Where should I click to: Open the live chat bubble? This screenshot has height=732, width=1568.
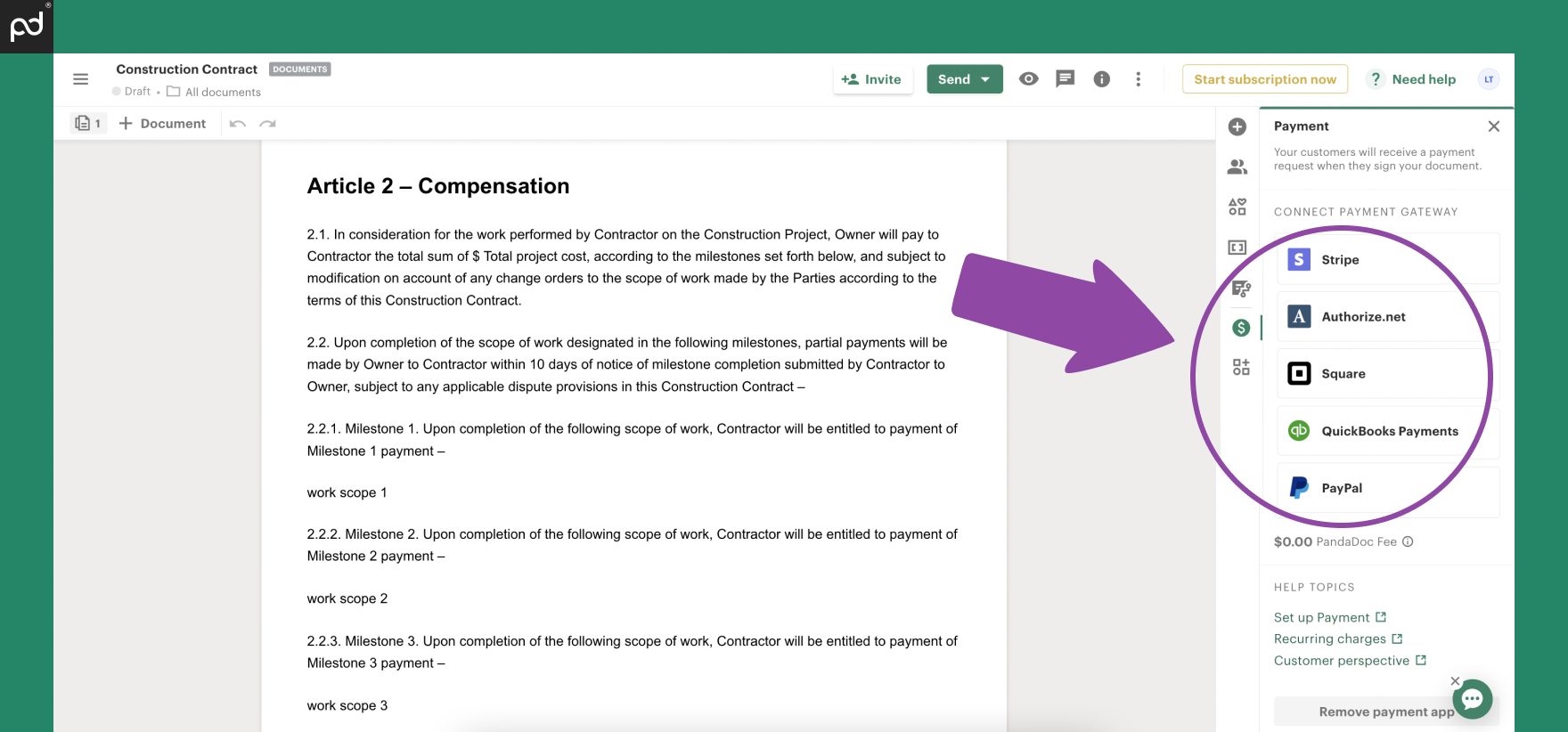[x=1472, y=700]
